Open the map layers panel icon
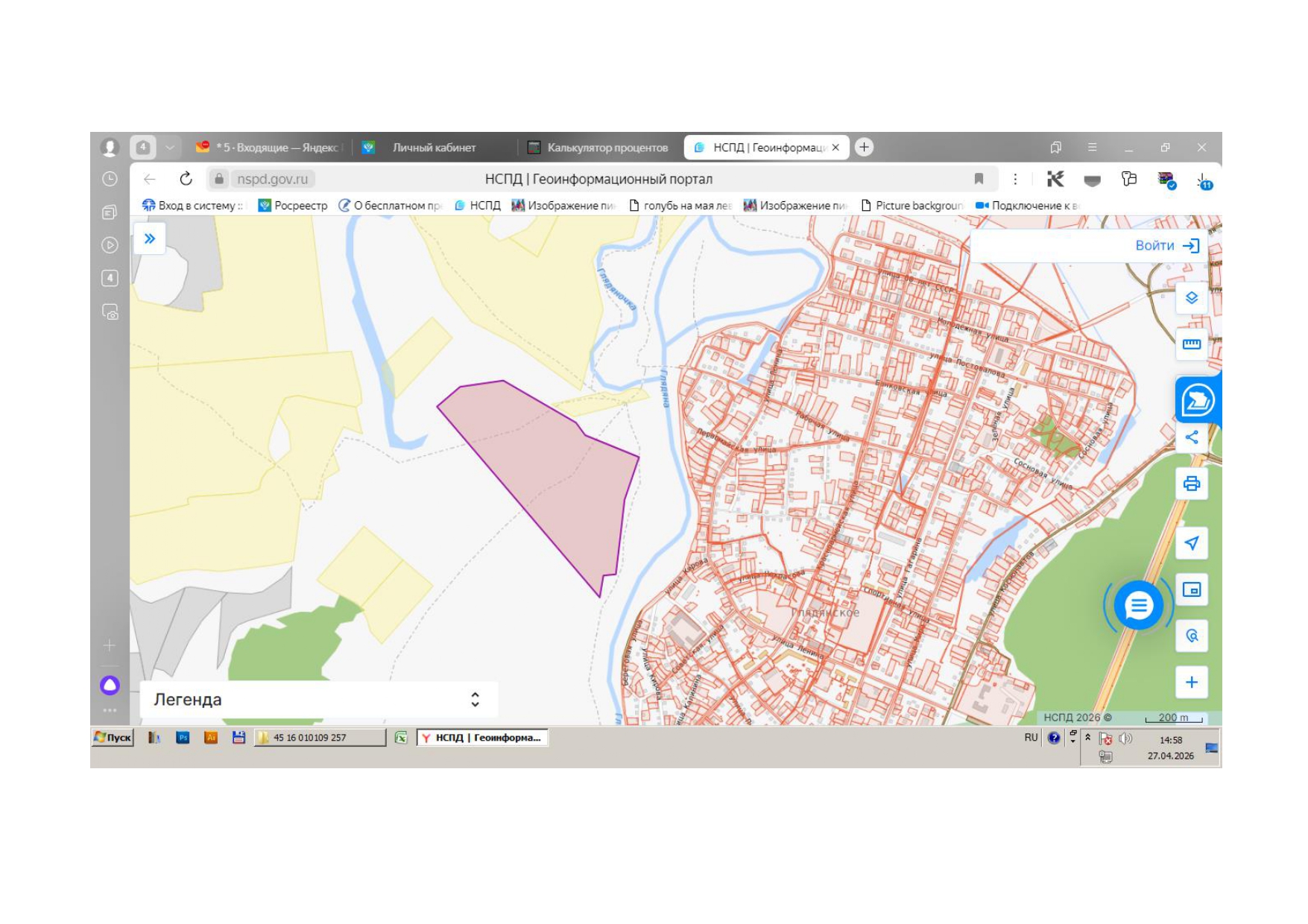This screenshot has width=1308, height=924. tap(1191, 298)
